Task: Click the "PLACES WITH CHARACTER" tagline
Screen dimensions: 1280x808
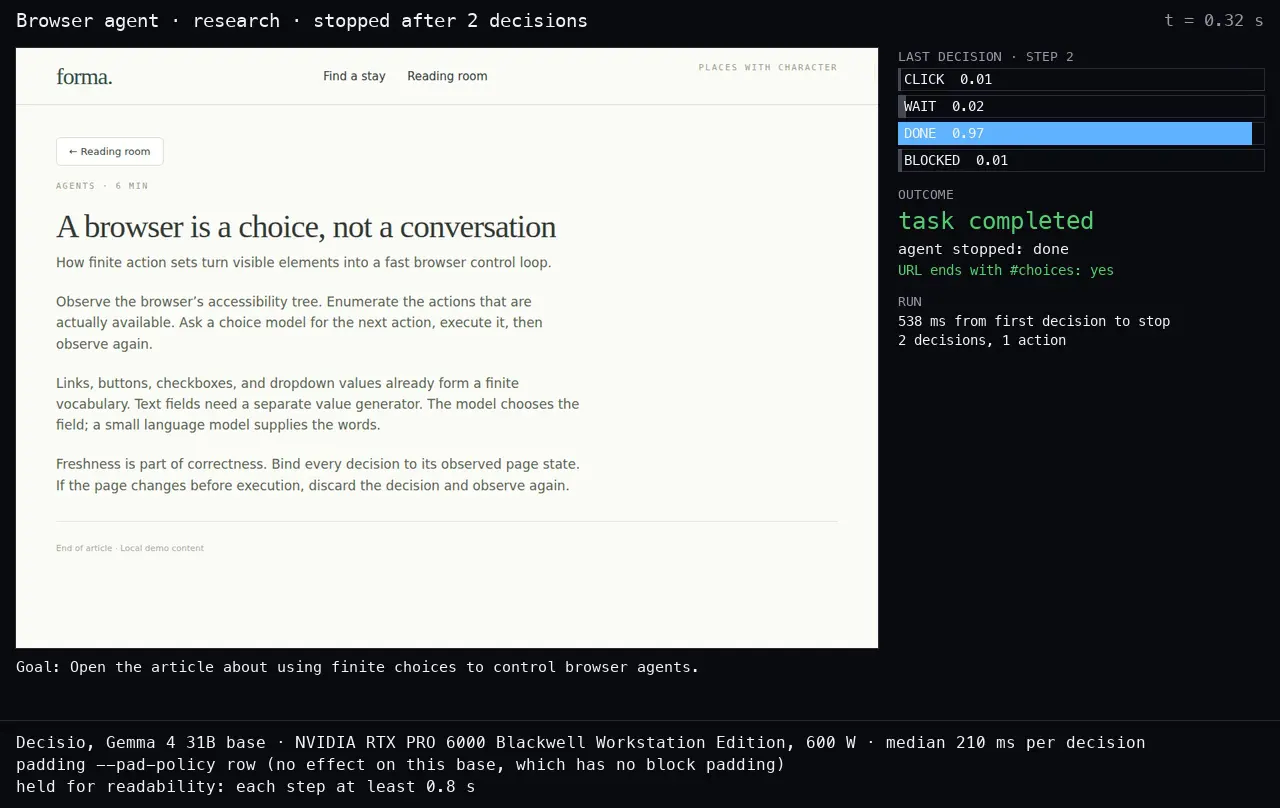Action: point(768,68)
